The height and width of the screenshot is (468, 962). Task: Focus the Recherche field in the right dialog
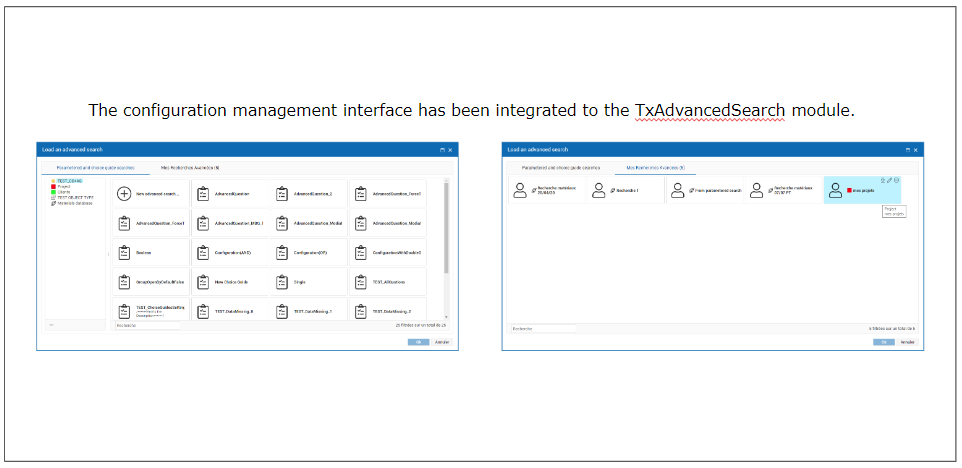(544, 329)
